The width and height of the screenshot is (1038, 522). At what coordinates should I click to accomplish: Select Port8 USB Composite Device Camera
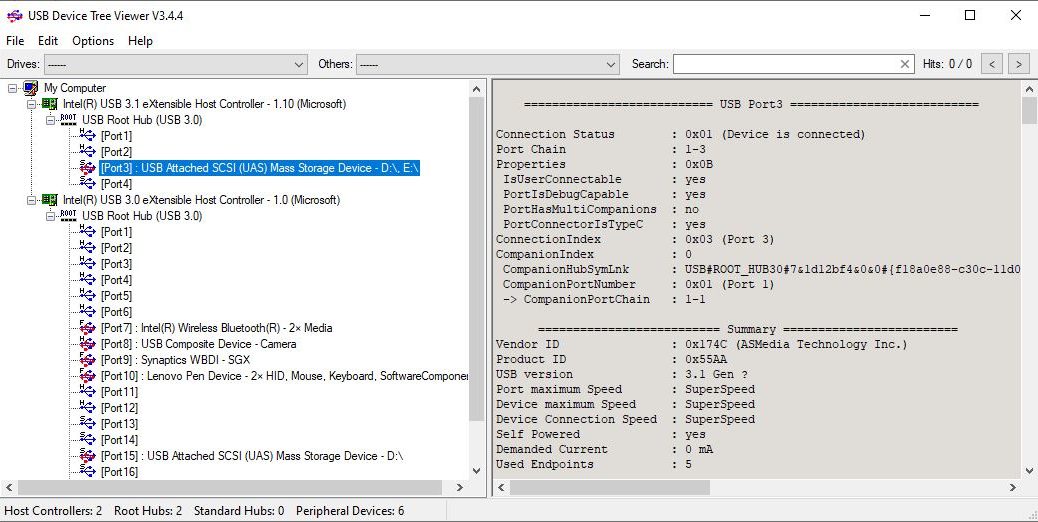[x=199, y=343]
